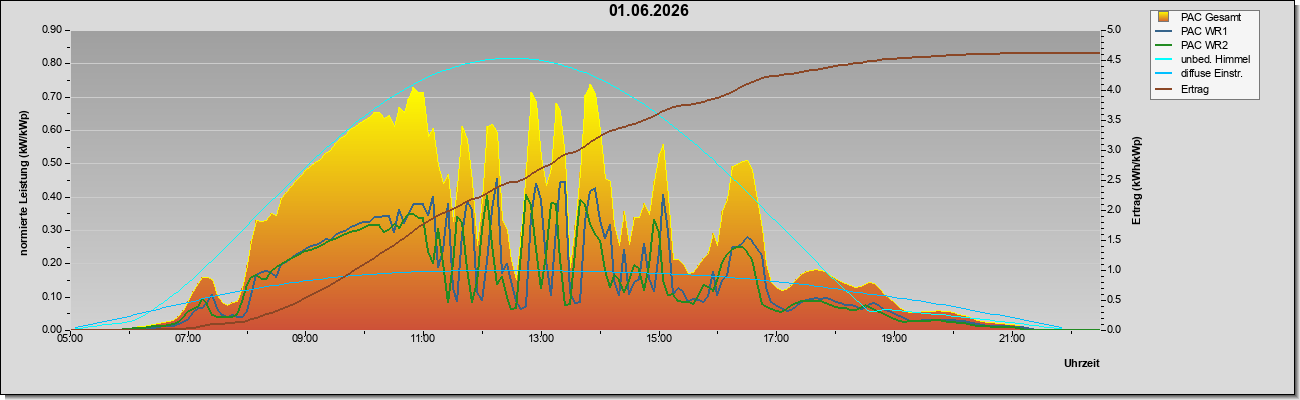Click the 05:00 time axis label
The image size is (1300, 400).
click(70, 339)
